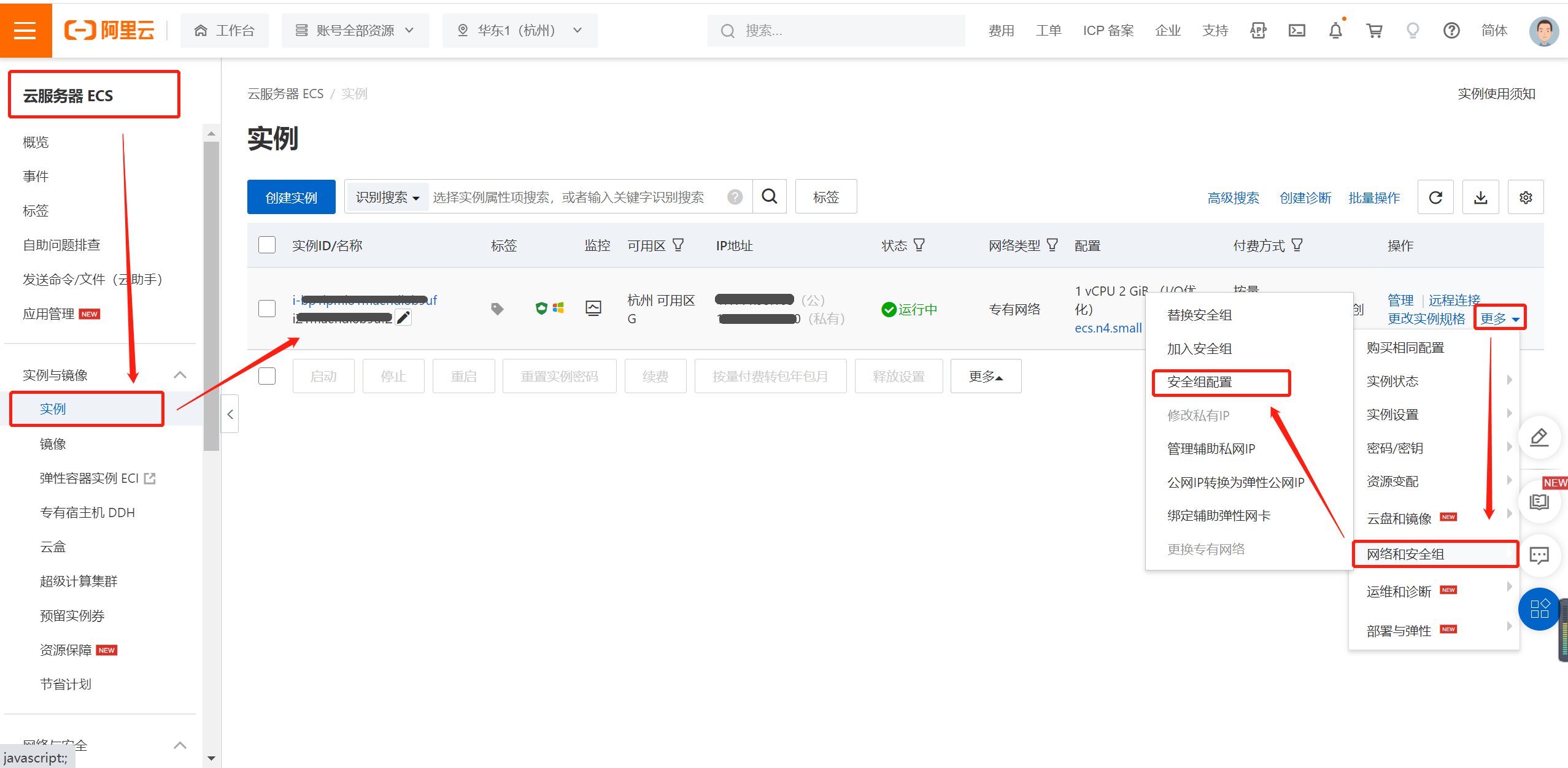Toggle the select-all checkbox in table header
This screenshot has width=1568, height=768.
click(267, 245)
